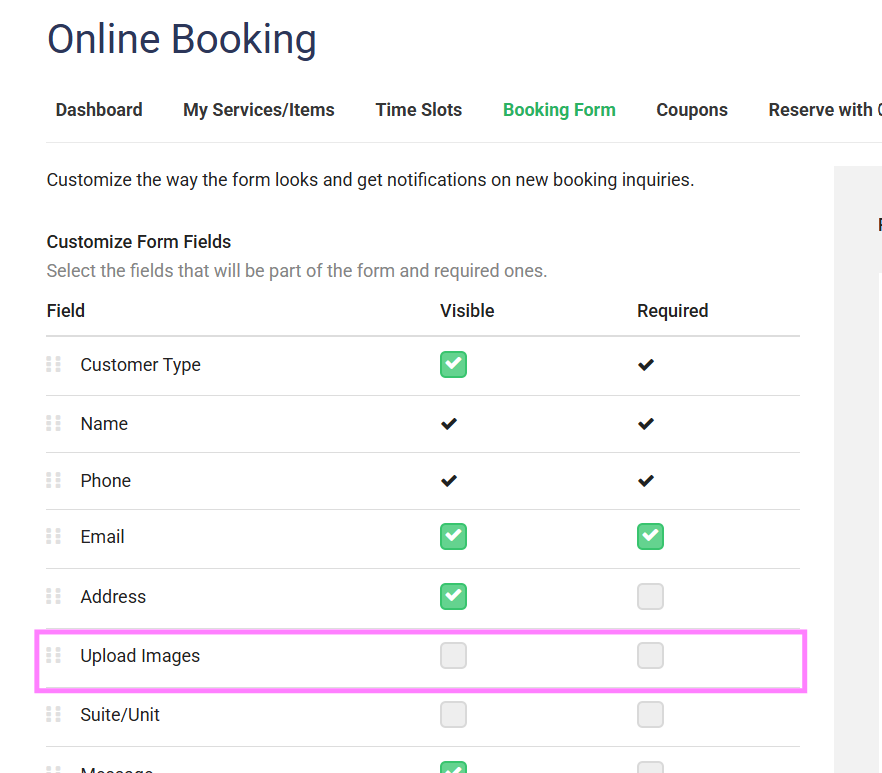Click the drag handle beside Address

(54, 596)
